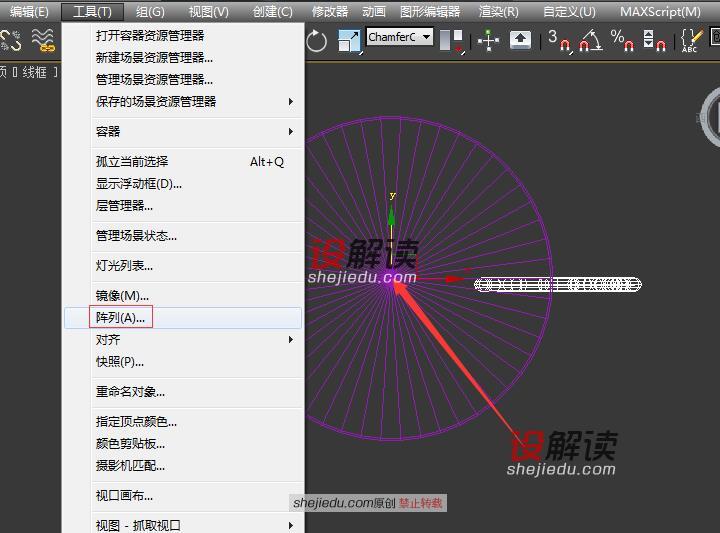Toggle select and manipulate icon
This screenshot has width=720, height=533.
[488, 40]
